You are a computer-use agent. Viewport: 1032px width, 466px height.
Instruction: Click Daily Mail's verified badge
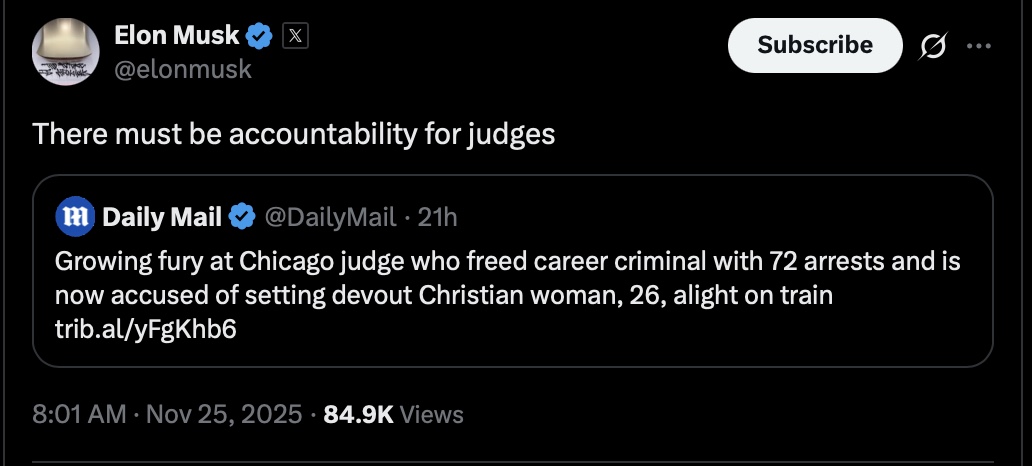(242, 215)
